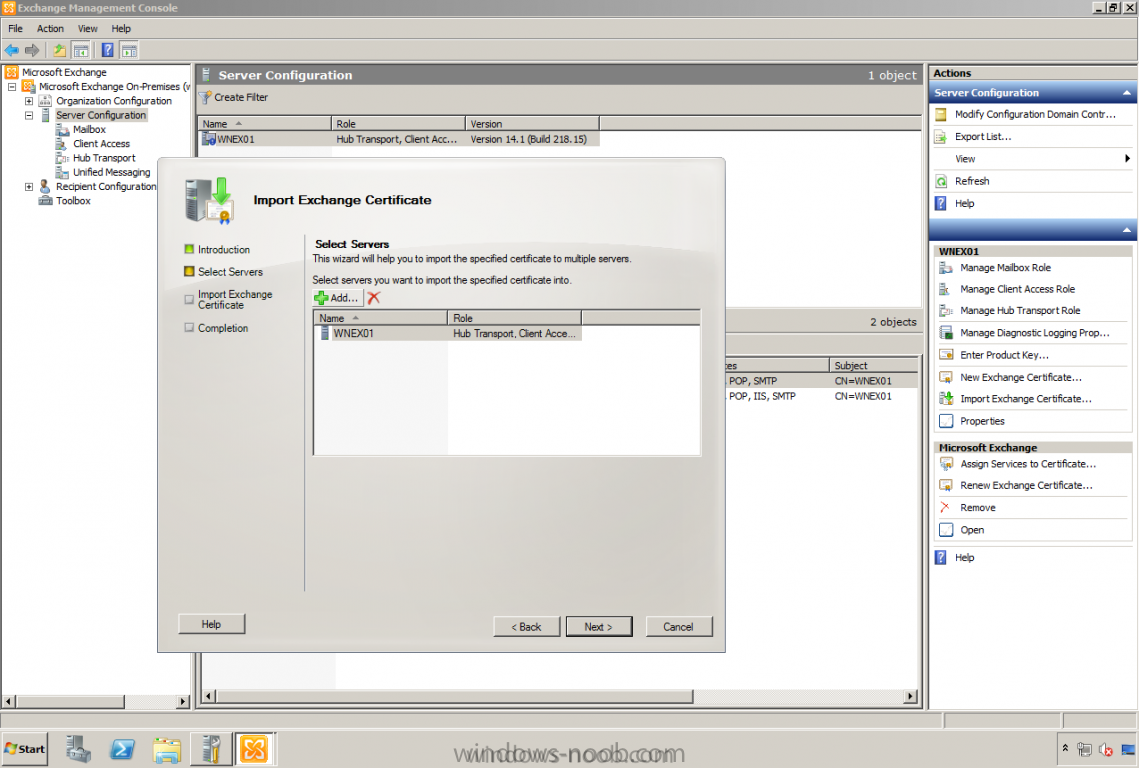This screenshot has width=1139, height=768.
Task: Click the Enter Product Key icon
Action: (x=946, y=355)
